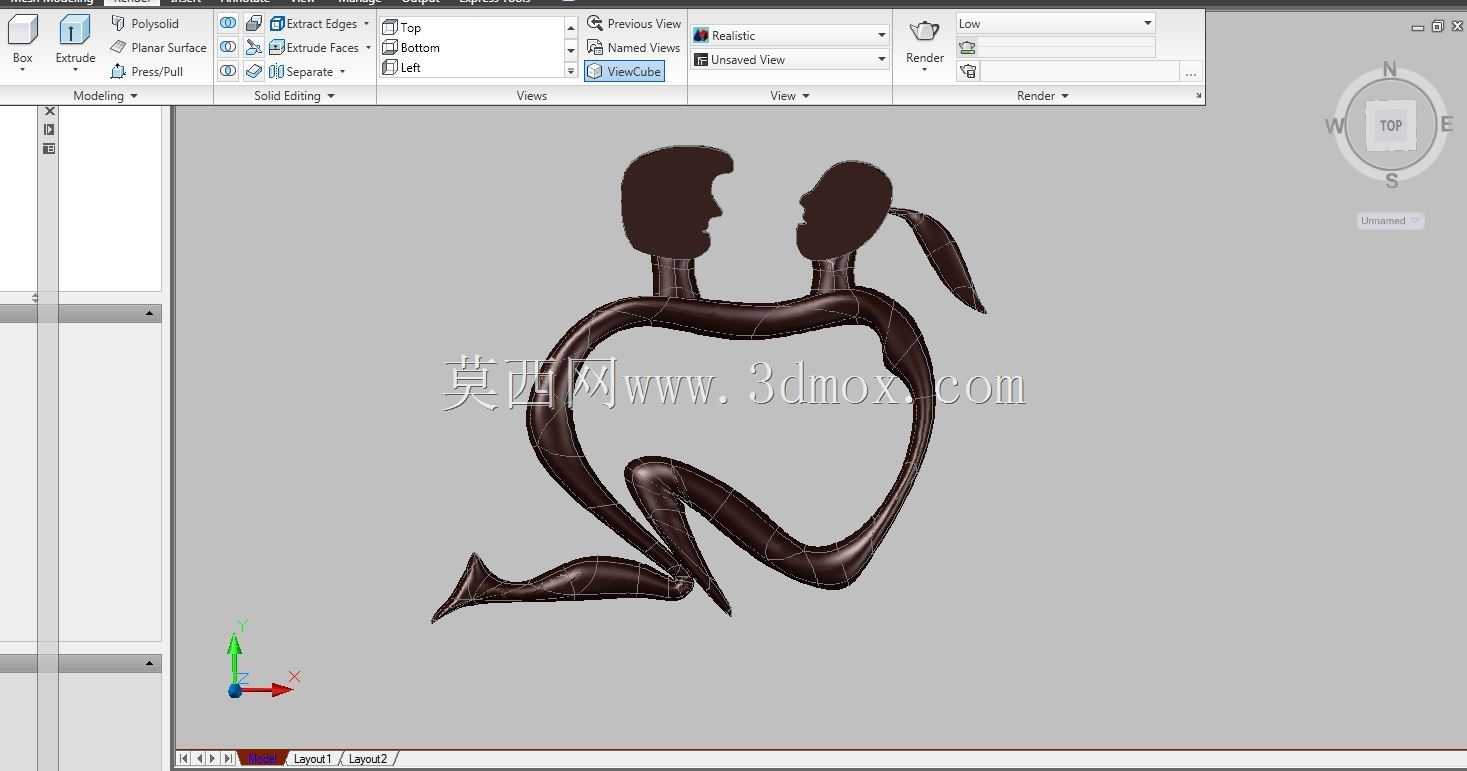Expand the Render panel title
Screen dimensions: 1467x771
[1042, 96]
